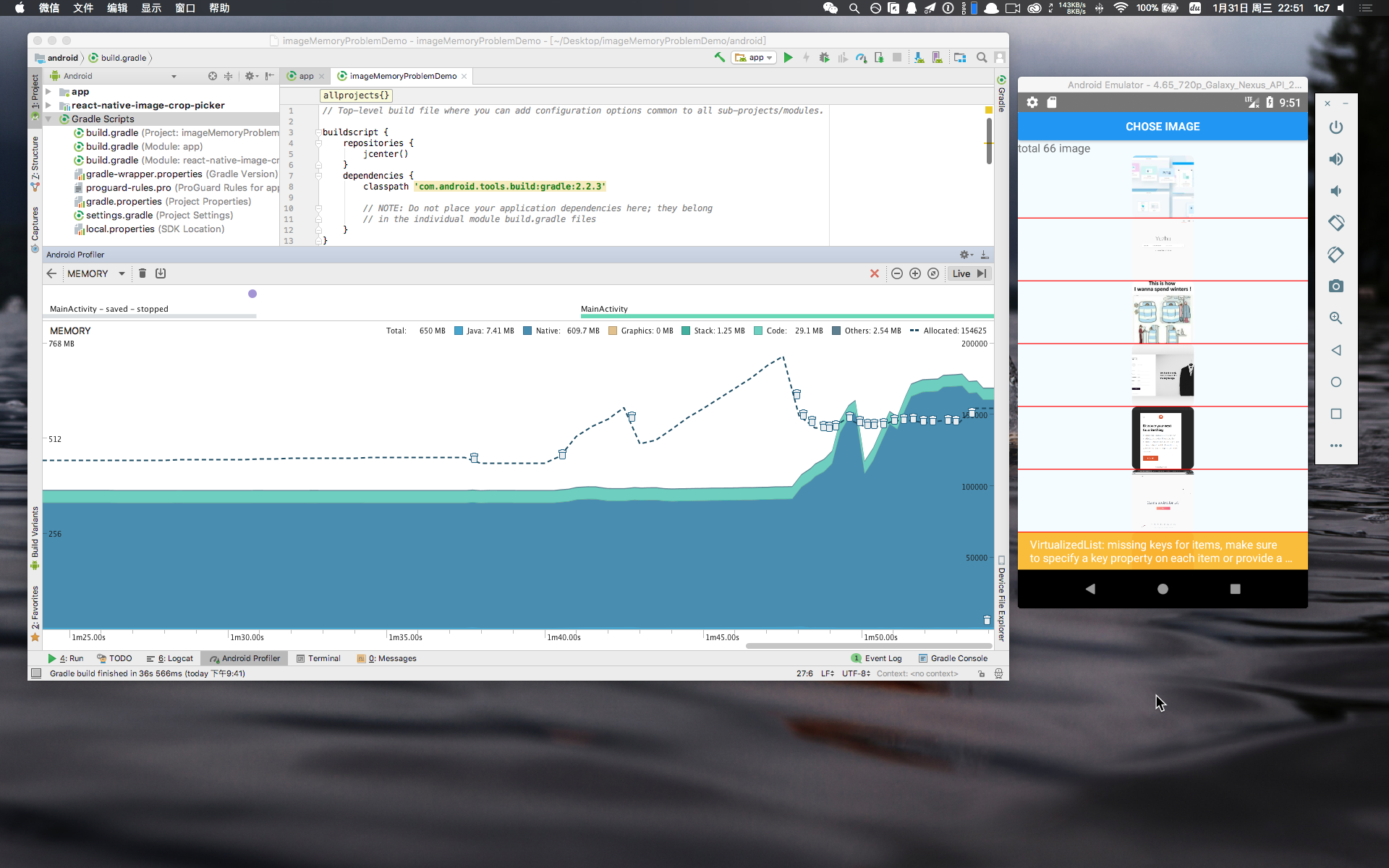This screenshot has height=868, width=1389.
Task: Hide the Android Profiler panel
Action: tap(985, 255)
